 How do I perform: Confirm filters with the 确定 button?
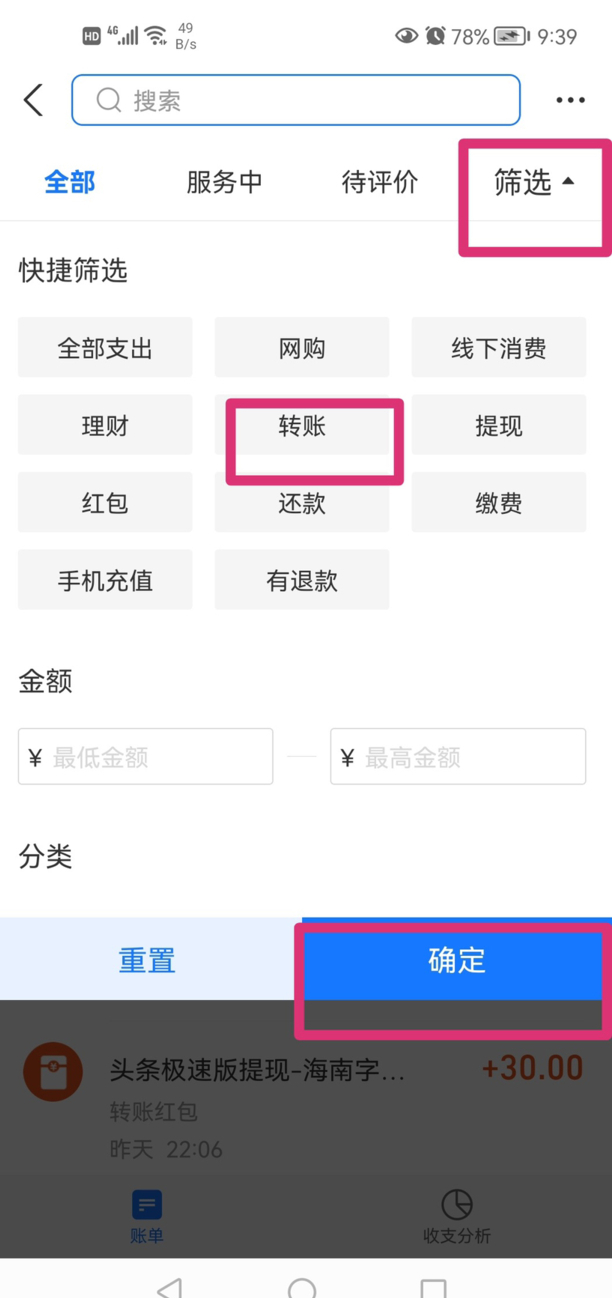(x=457, y=961)
